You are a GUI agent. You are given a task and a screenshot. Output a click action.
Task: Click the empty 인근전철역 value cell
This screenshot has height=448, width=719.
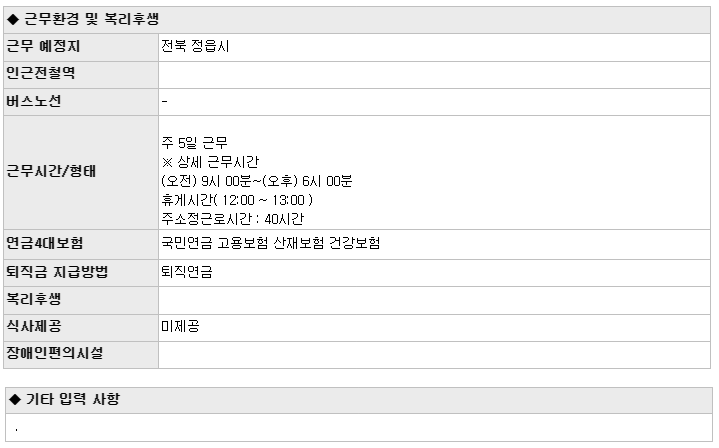pos(434,75)
